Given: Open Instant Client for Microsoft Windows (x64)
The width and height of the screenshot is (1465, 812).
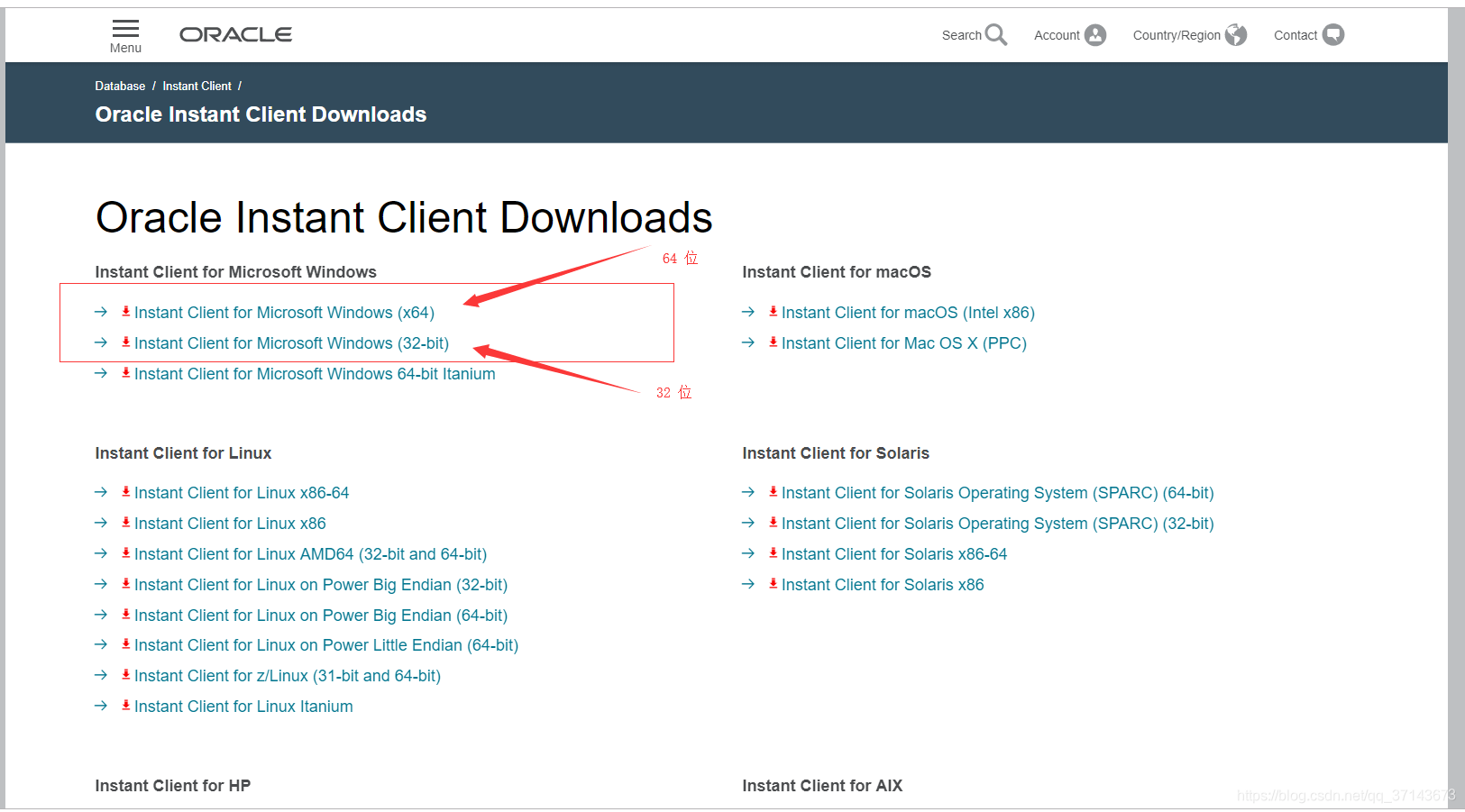Looking at the screenshot, I should pos(284,313).
